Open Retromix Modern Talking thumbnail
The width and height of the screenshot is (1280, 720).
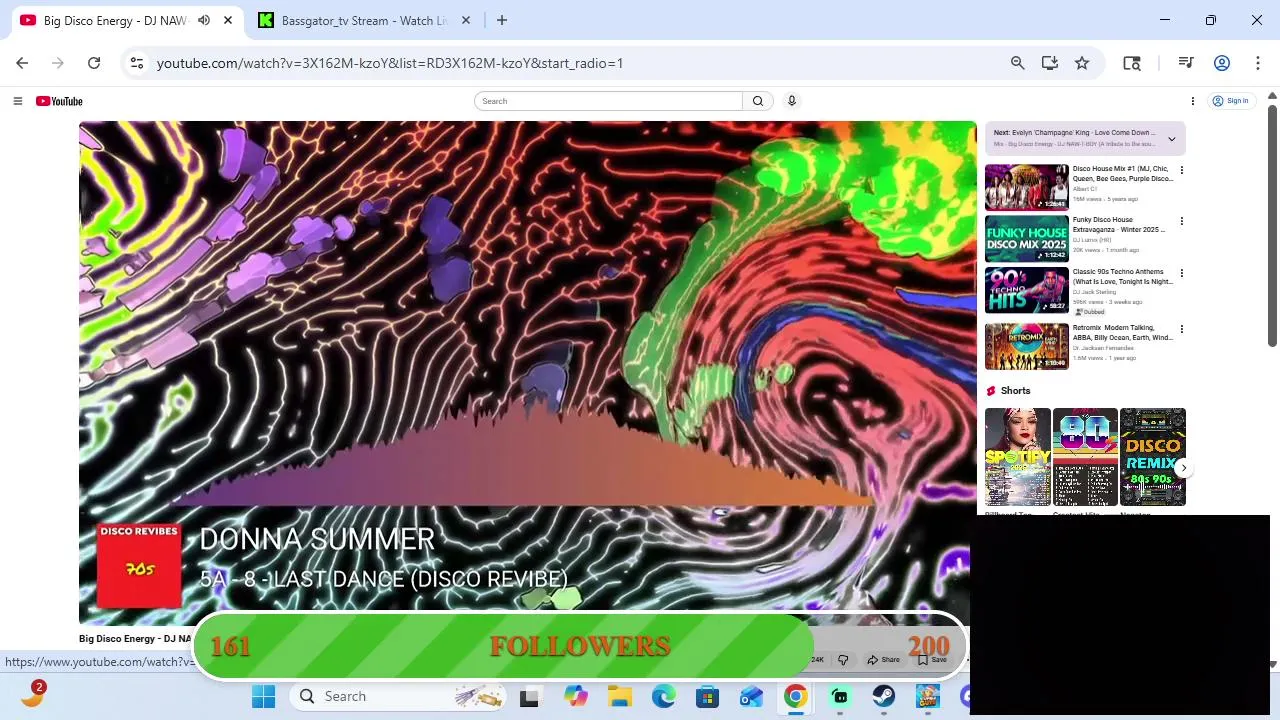[1027, 346]
